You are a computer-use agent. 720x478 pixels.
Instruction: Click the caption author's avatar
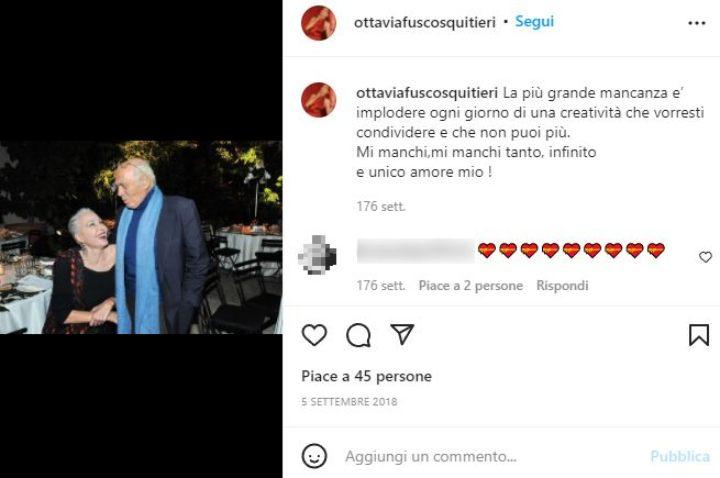coord(319,100)
